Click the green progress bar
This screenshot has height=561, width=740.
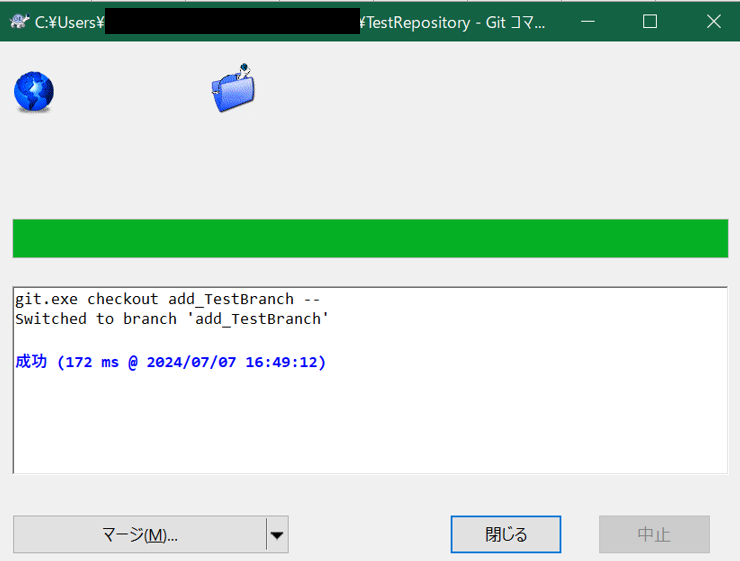pyautogui.click(x=370, y=238)
